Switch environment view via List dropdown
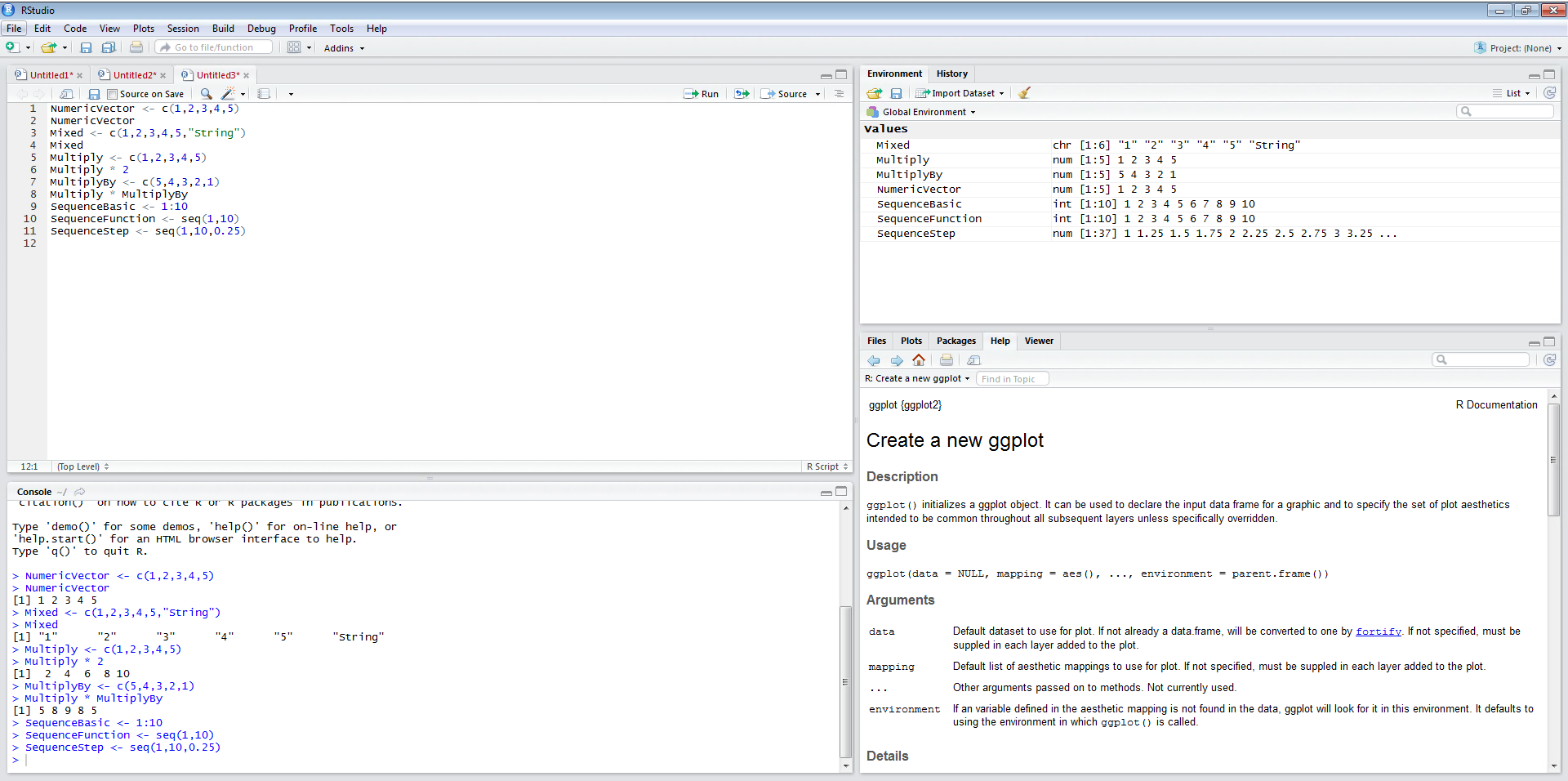 [x=1512, y=93]
